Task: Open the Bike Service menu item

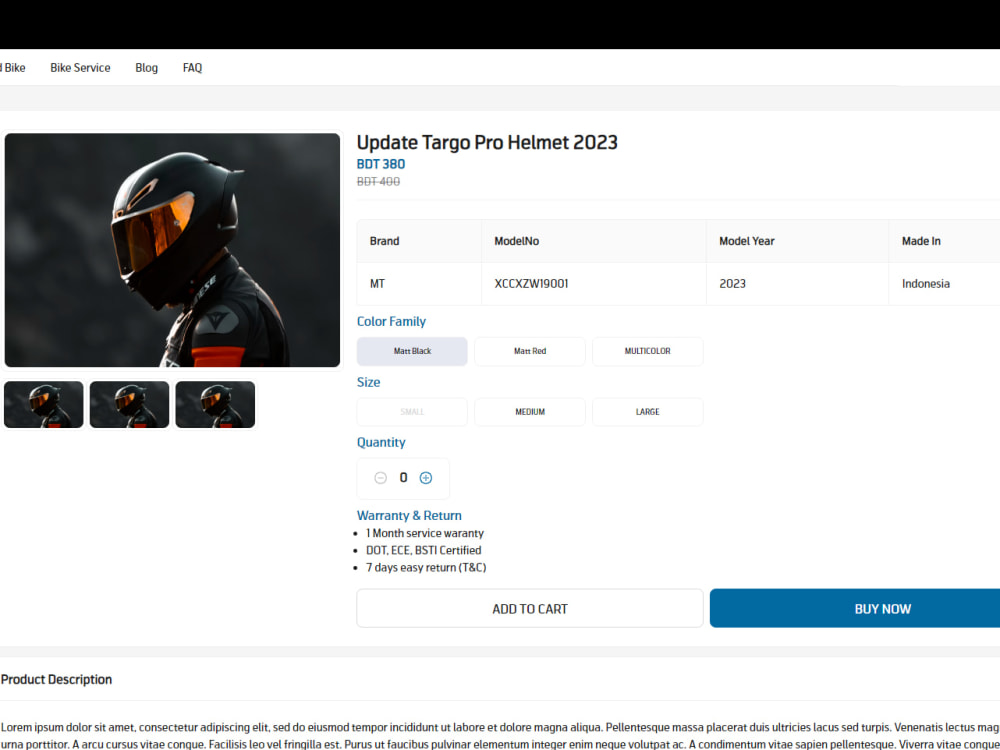Action: [80, 68]
